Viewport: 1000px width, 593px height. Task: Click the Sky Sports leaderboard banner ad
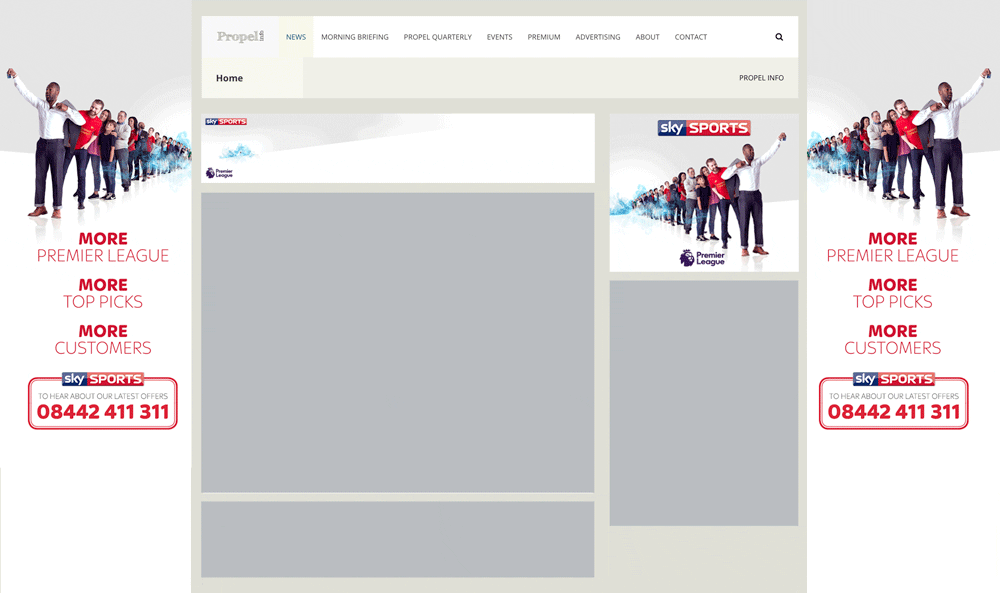[398, 149]
